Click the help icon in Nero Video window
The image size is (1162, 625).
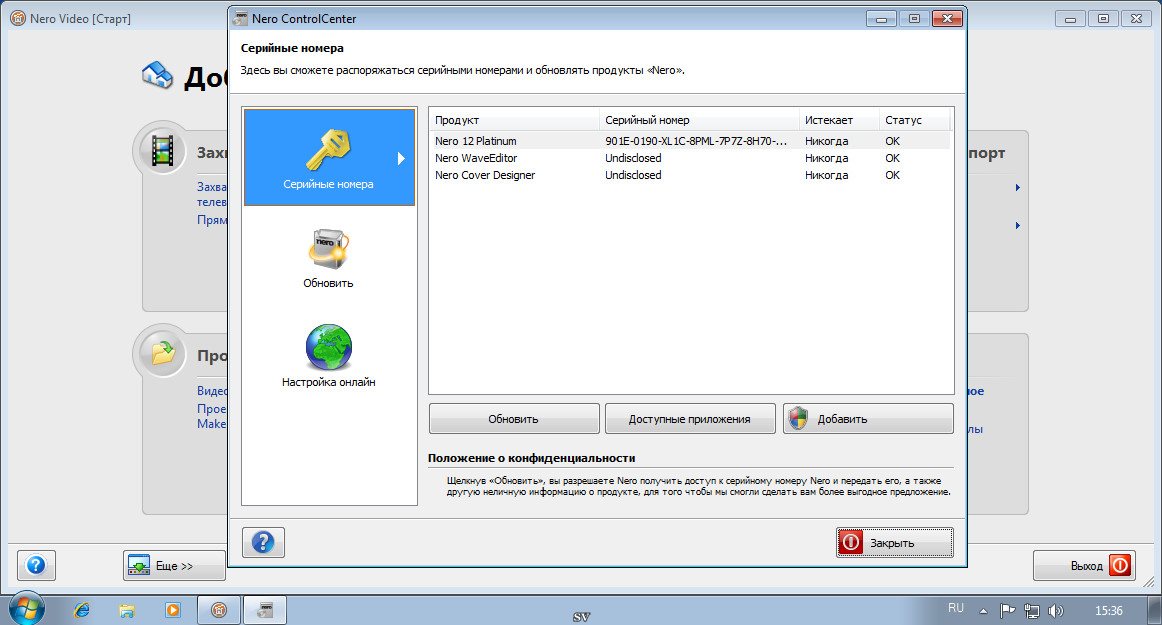36,566
